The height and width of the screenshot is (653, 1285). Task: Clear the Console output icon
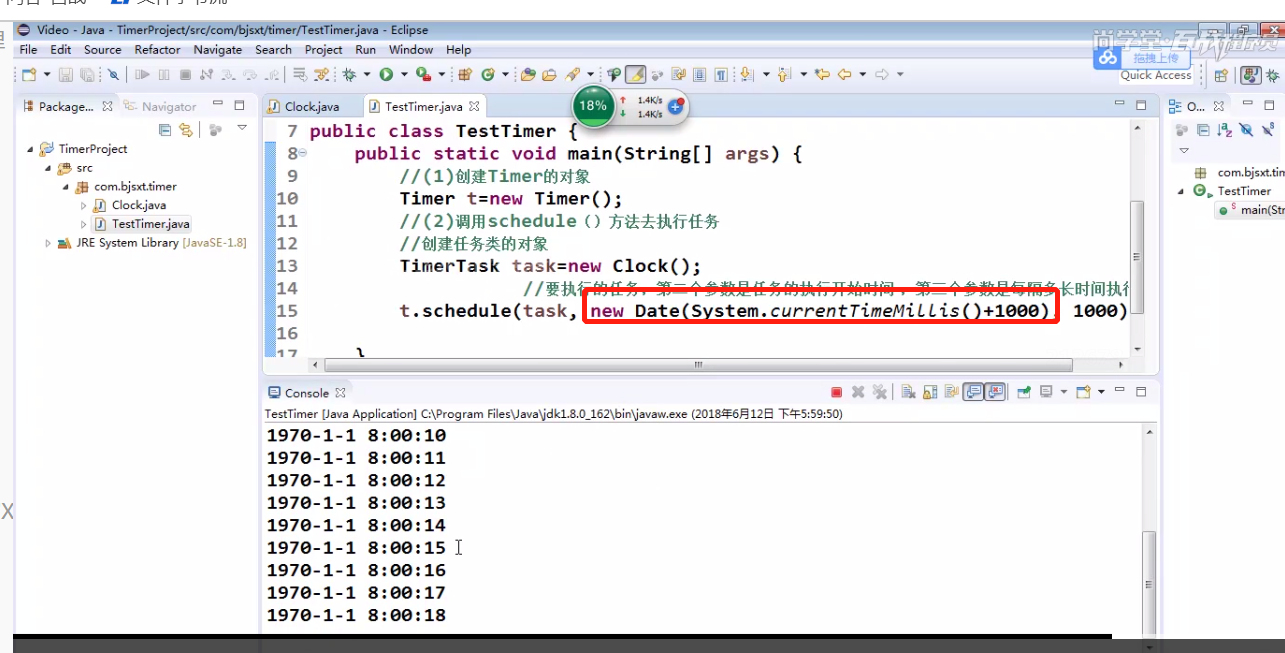coord(907,392)
